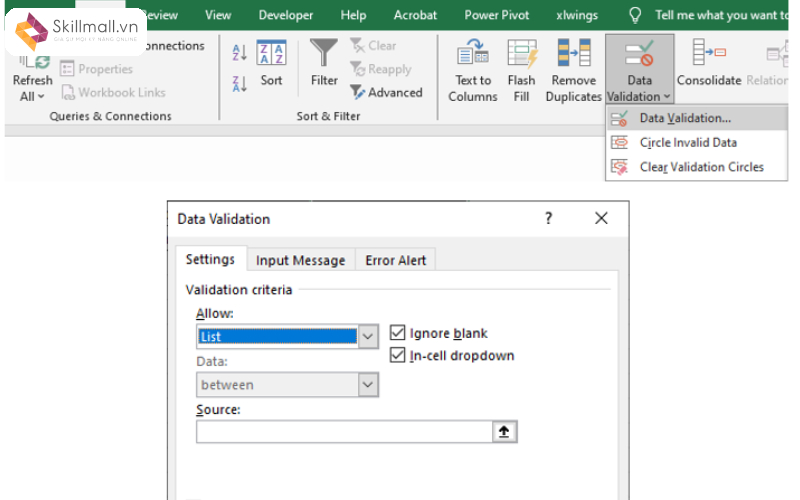
Task: Click the Relationships icon
Action: [776, 54]
